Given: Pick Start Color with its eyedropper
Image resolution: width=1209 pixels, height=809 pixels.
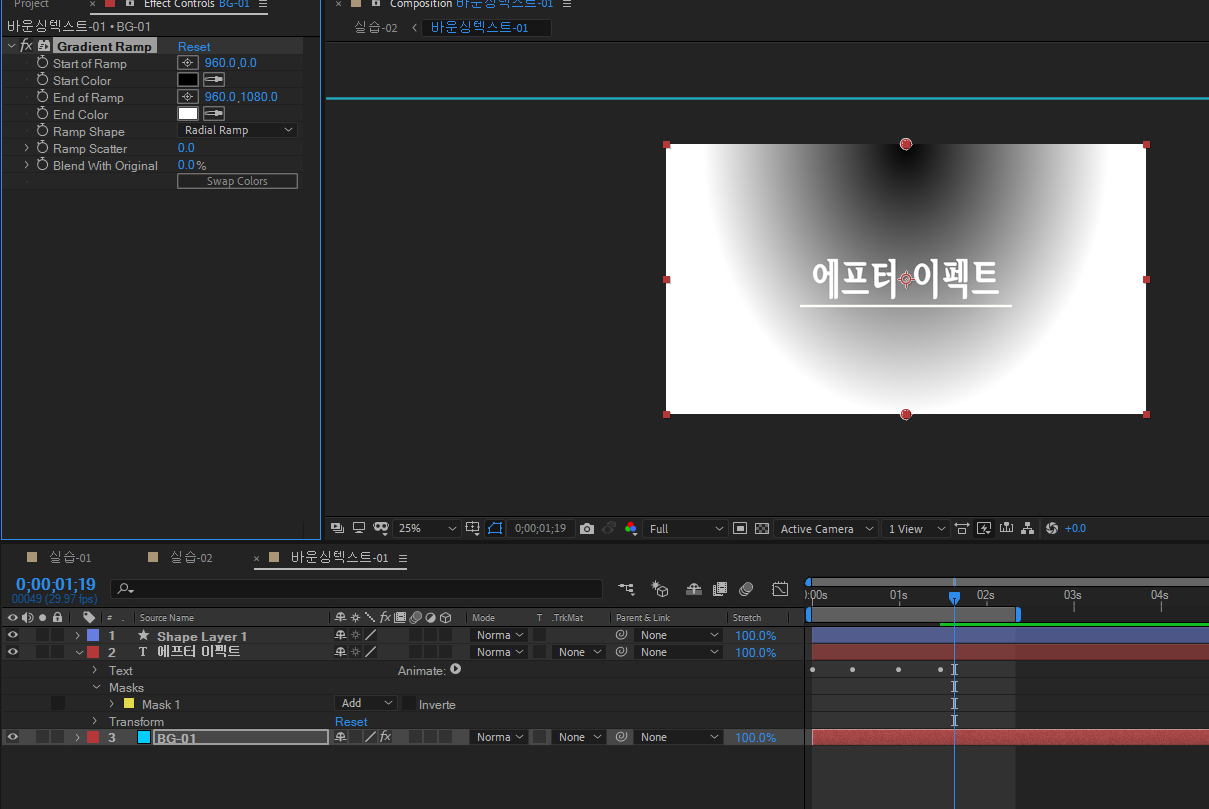Looking at the screenshot, I should tap(214, 80).
